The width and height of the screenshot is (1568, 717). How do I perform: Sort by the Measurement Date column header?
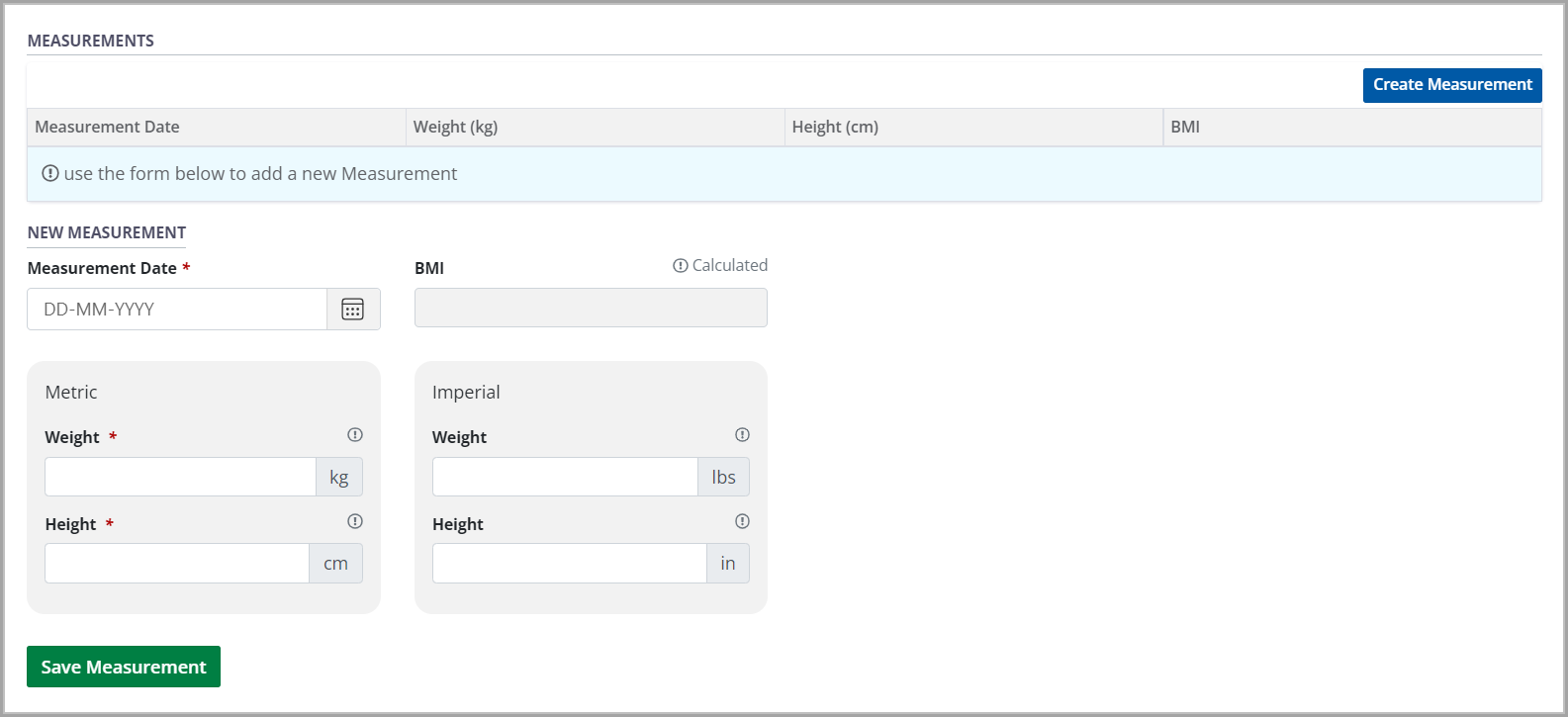(x=108, y=127)
